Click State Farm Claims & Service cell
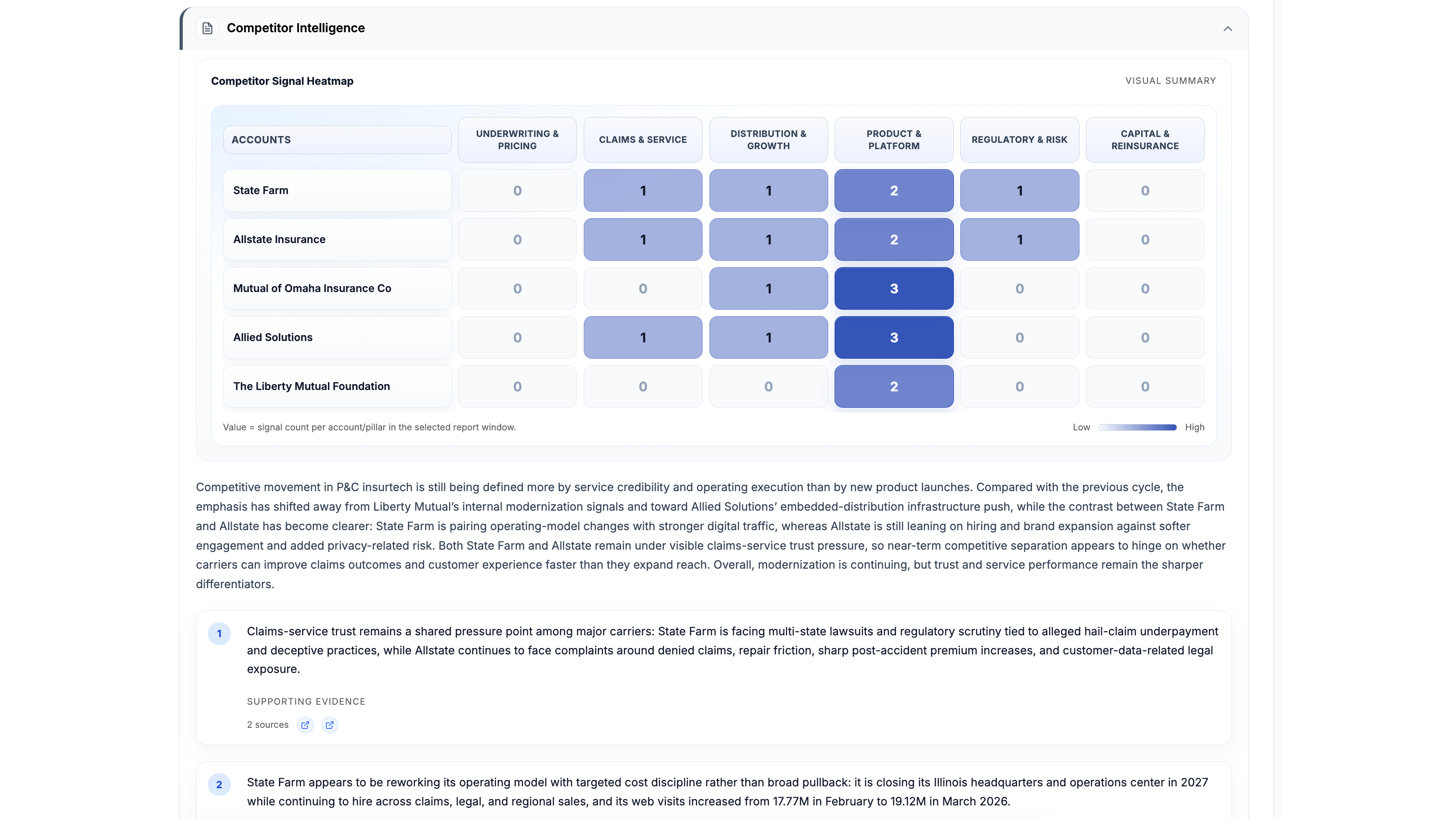 coord(643,190)
